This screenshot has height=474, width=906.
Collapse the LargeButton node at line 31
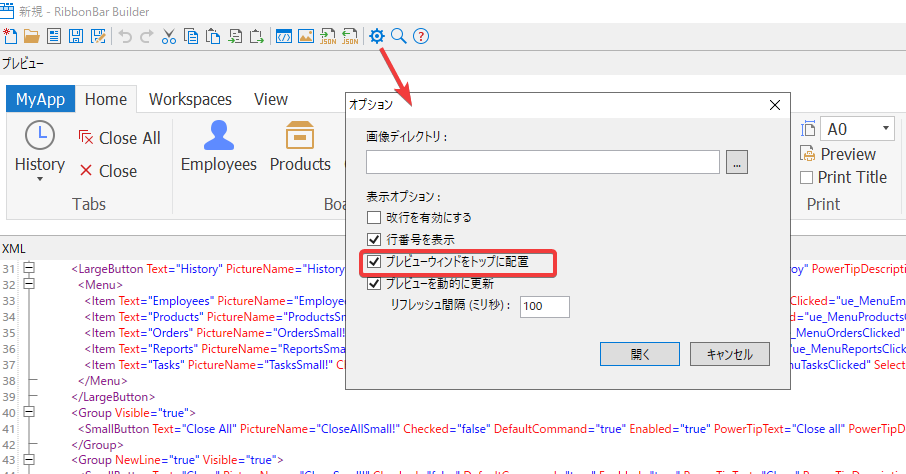[28, 269]
